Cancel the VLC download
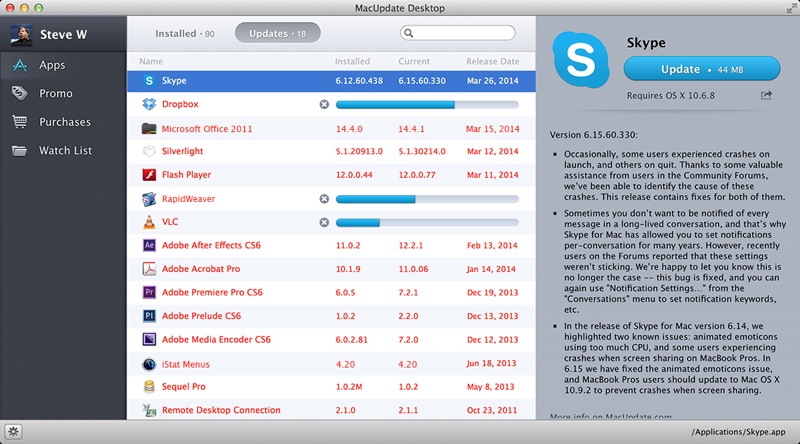This screenshot has width=800, height=444. click(x=324, y=223)
